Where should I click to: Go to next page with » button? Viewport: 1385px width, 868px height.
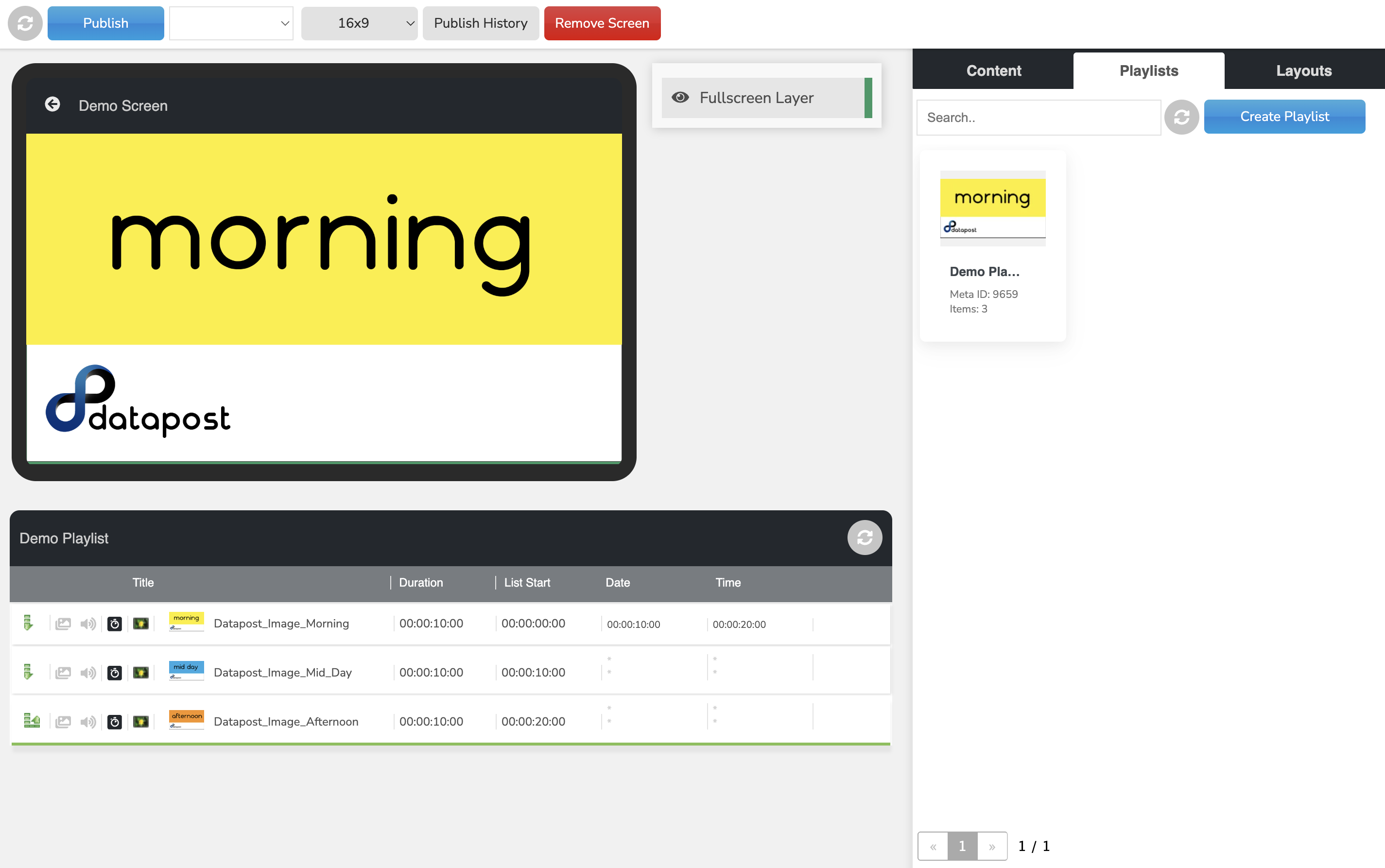click(992, 846)
